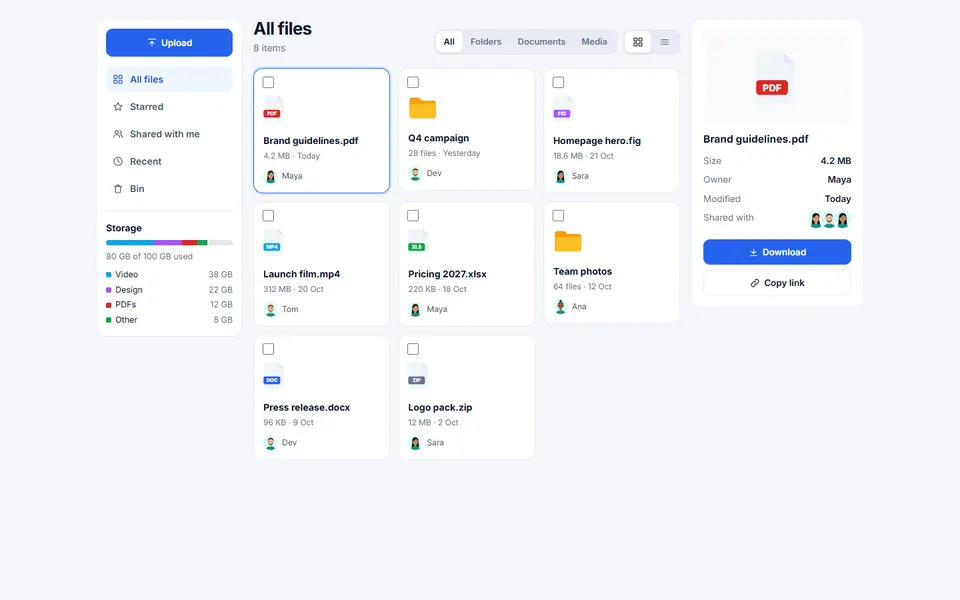Click Maya's avatar on Pricing 2027 card

[415, 310]
